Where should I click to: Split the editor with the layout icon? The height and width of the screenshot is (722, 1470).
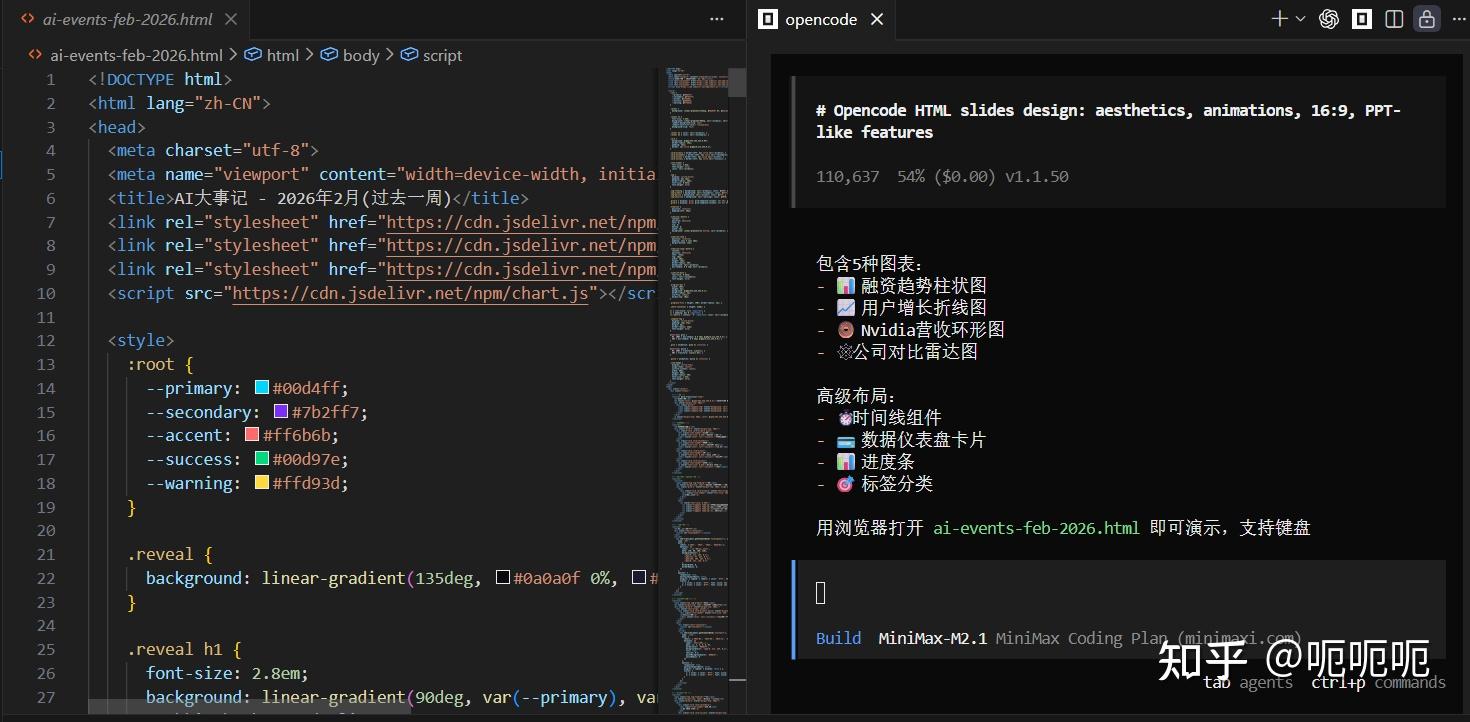1394,19
